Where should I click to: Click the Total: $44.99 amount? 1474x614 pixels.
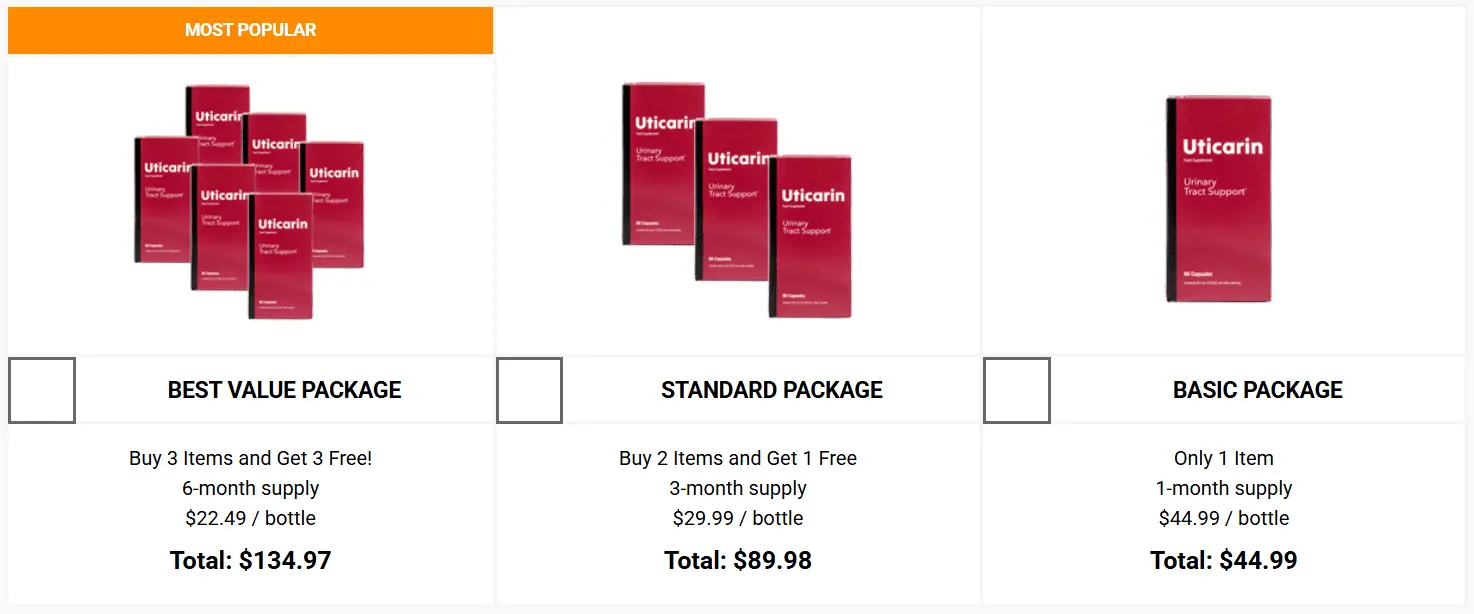pyautogui.click(x=1224, y=561)
